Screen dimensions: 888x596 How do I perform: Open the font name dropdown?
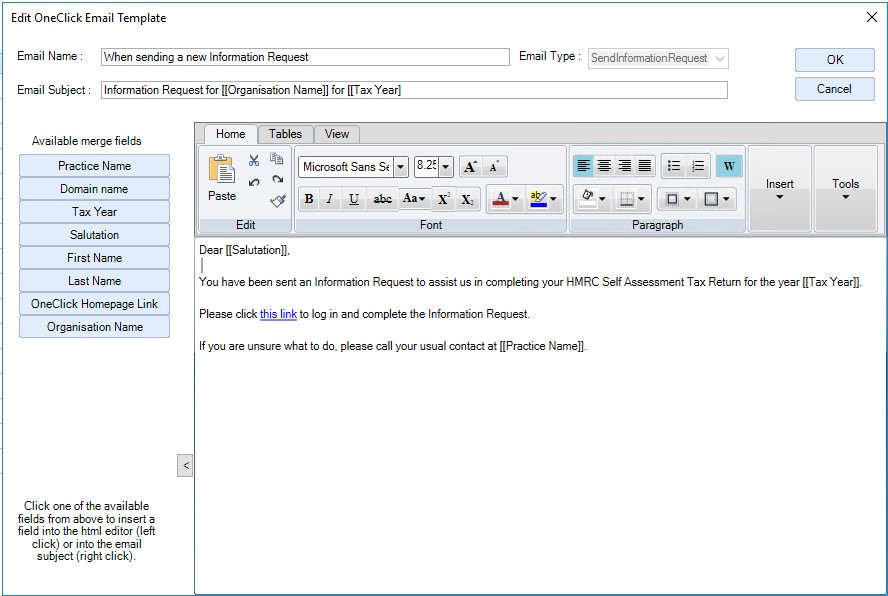[401, 167]
